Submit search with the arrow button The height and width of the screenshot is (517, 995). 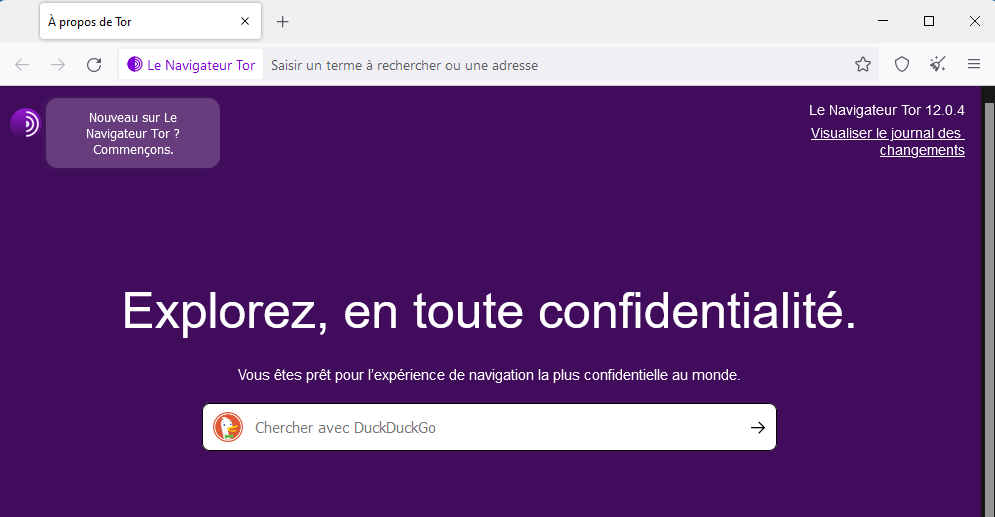(758, 428)
